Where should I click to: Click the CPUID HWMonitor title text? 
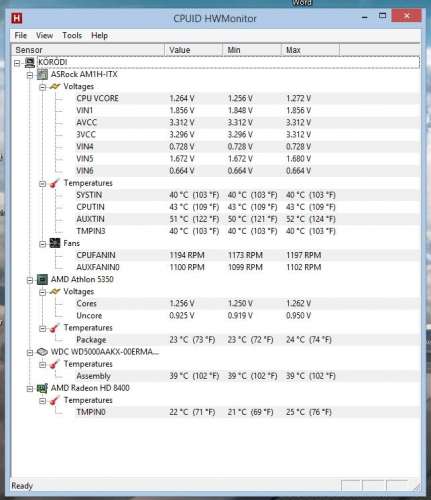point(215,19)
